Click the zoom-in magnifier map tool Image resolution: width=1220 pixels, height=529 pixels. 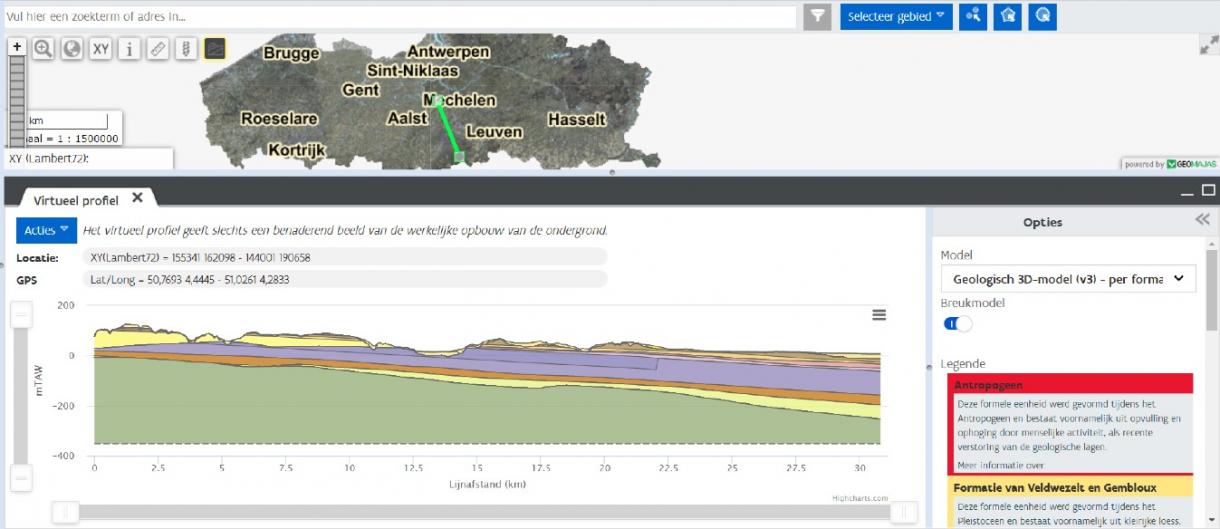[43, 49]
